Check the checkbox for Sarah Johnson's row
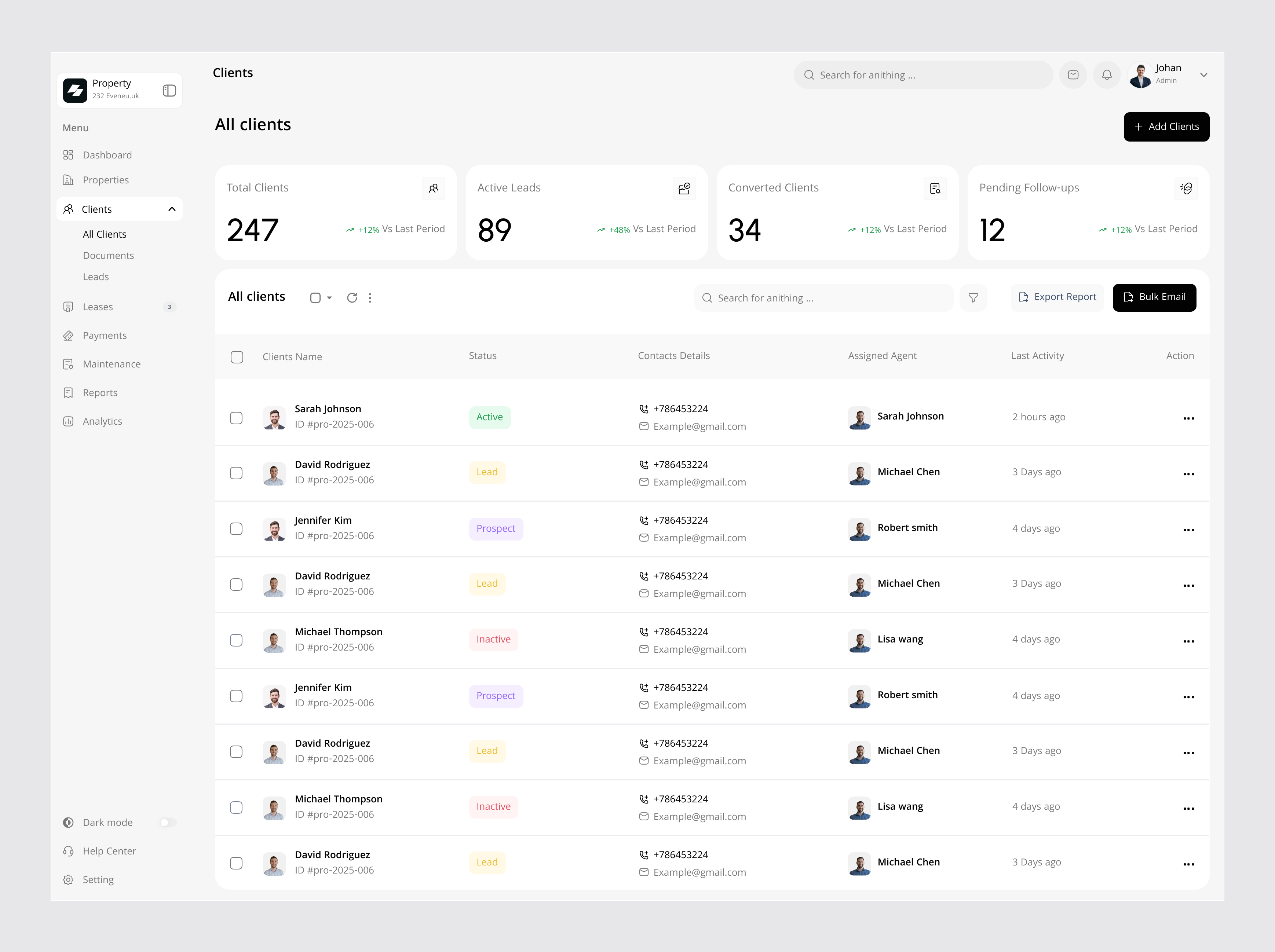The image size is (1275, 952). point(236,418)
